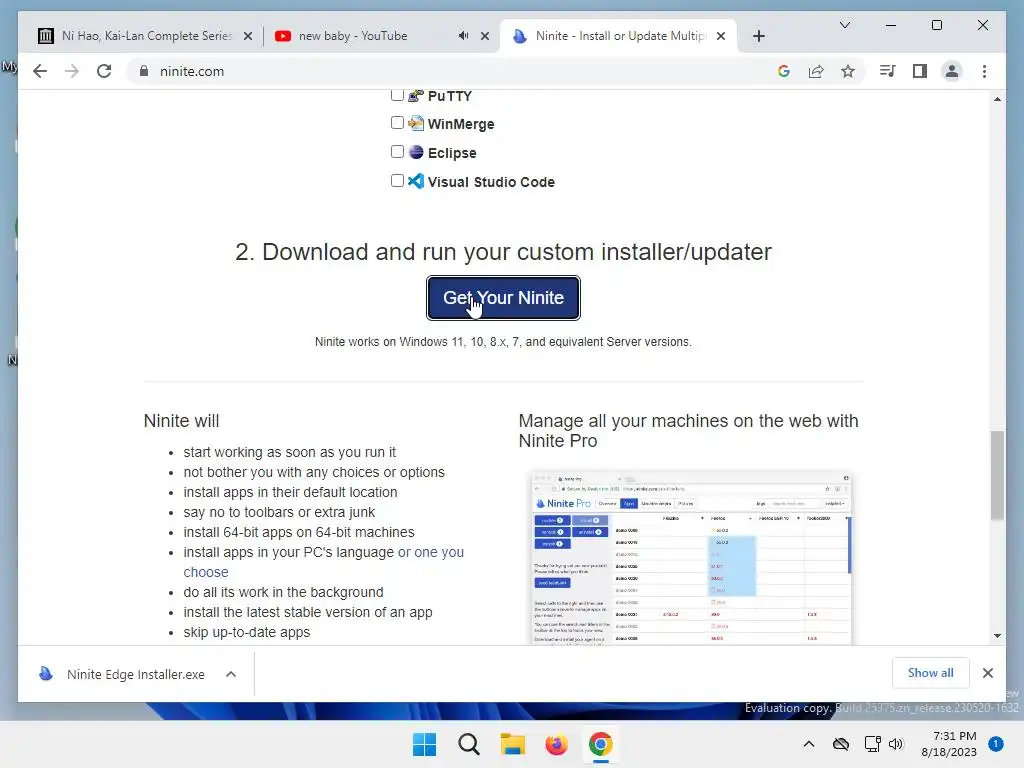Image resolution: width=1024 pixels, height=768 pixels.
Task: Share this page icon
Action: (x=816, y=71)
